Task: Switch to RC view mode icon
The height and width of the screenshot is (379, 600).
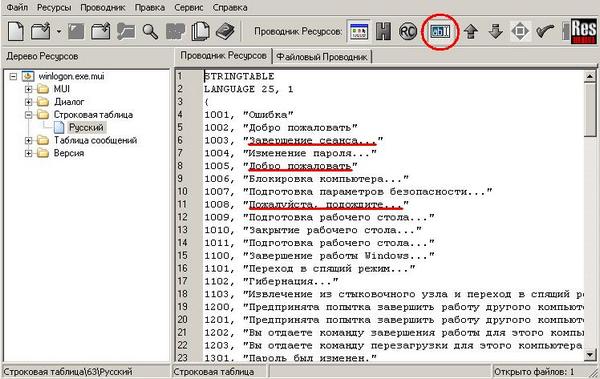Action: tap(408, 31)
